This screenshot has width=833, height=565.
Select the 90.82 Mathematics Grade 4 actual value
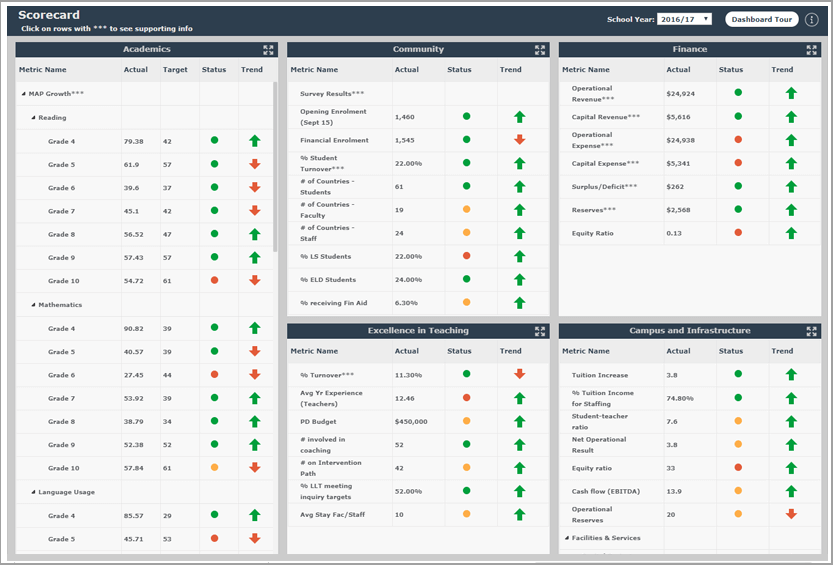pyautogui.click(x=134, y=329)
